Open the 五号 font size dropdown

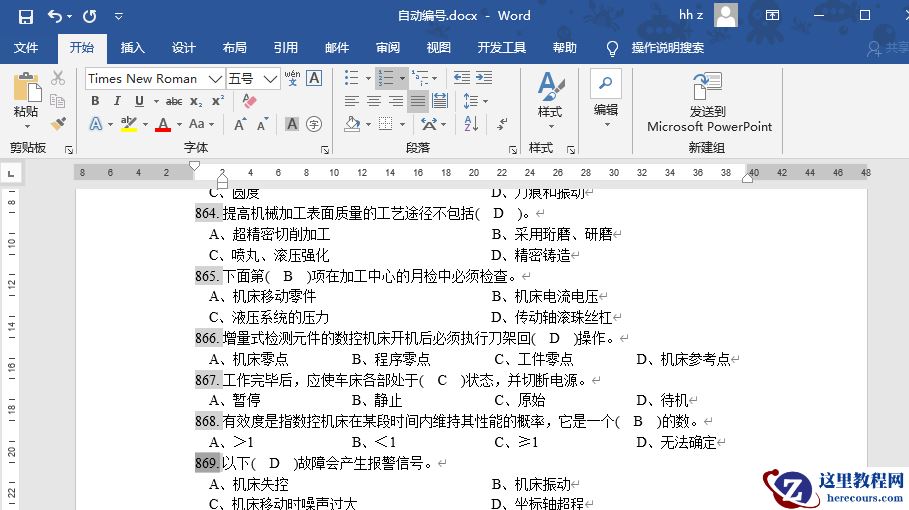(270, 79)
